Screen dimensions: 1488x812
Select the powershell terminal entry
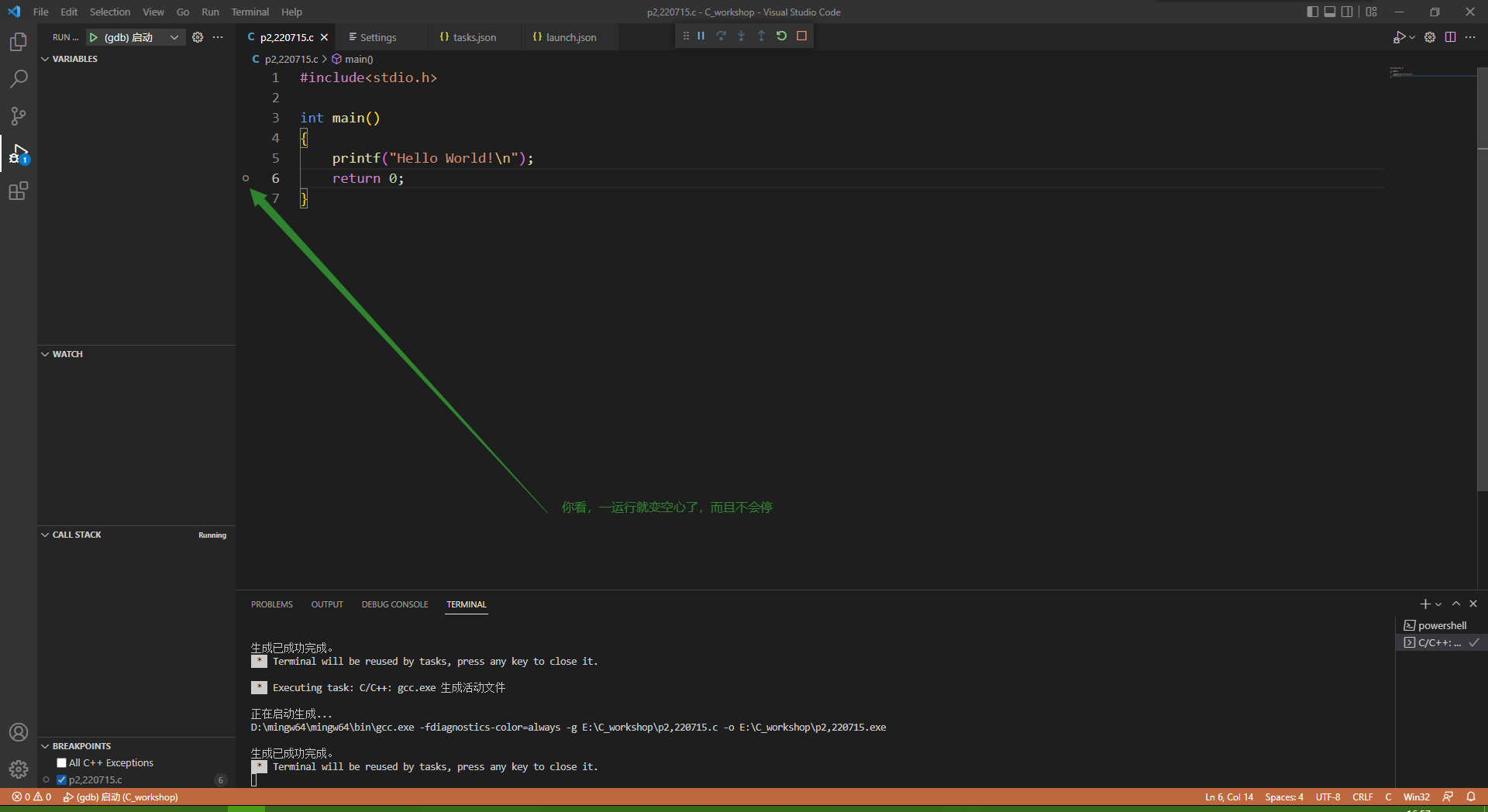point(1441,625)
